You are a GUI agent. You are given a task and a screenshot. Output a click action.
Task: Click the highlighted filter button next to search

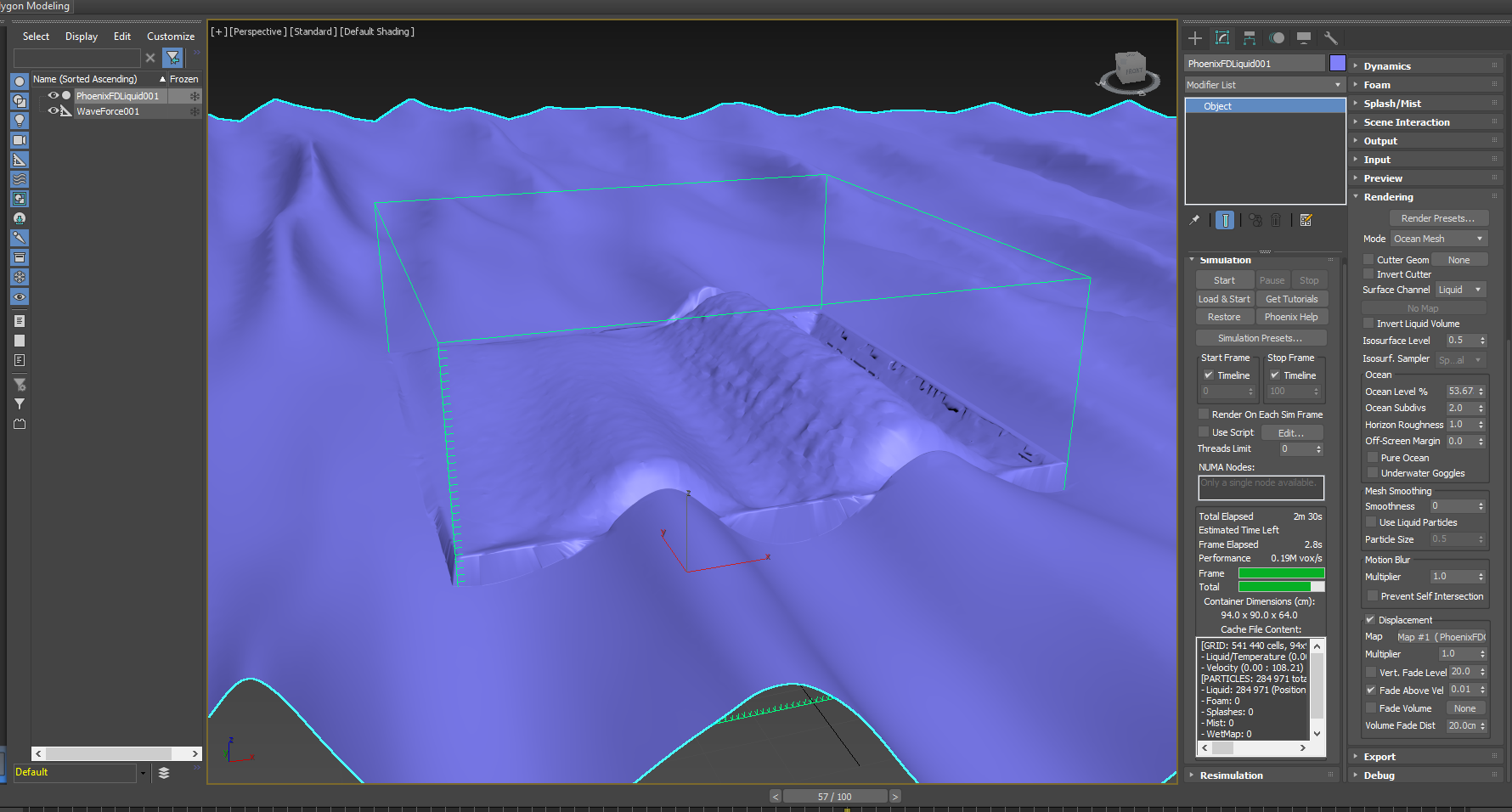[172, 58]
